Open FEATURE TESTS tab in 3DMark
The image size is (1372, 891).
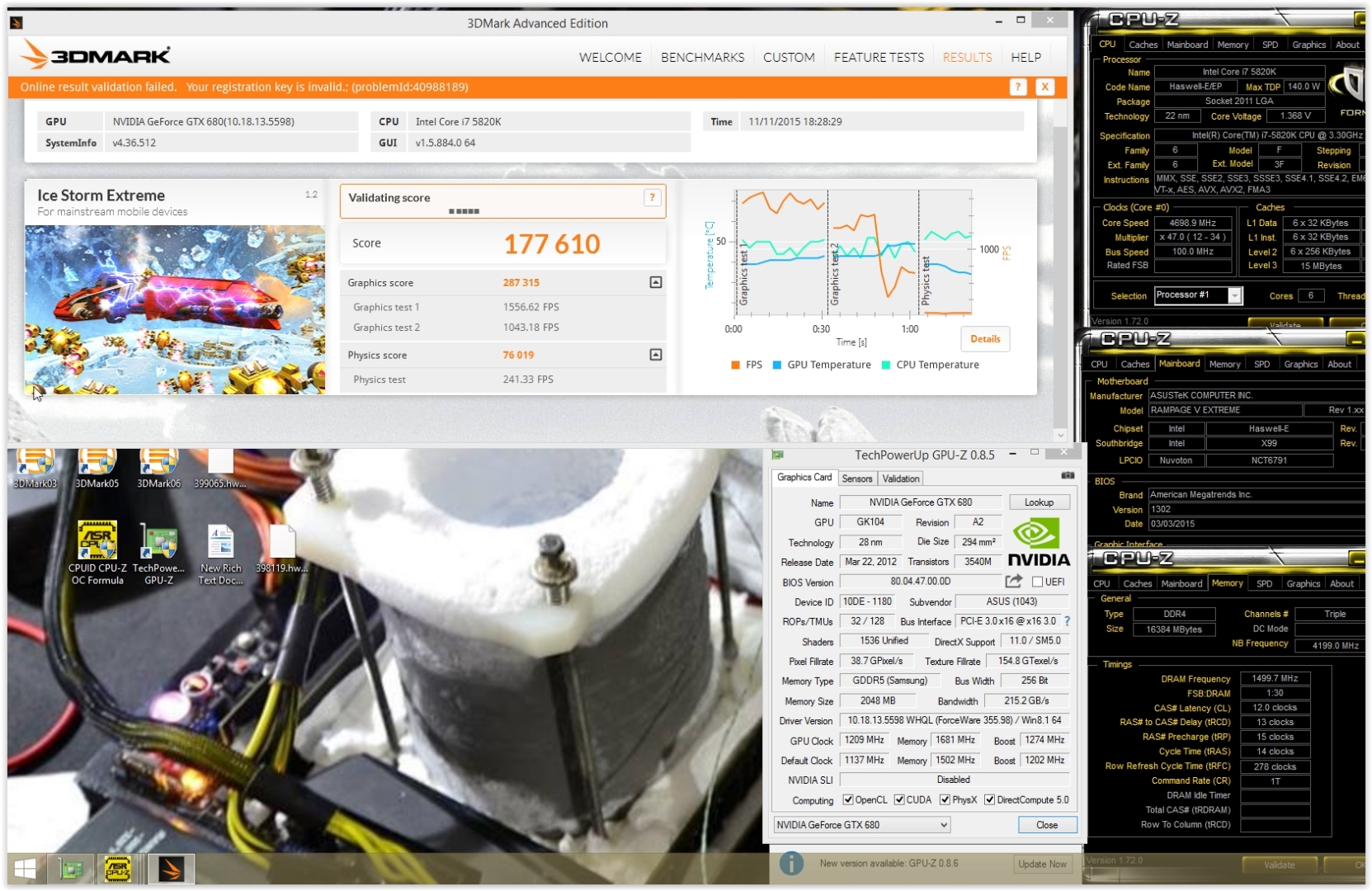(879, 57)
